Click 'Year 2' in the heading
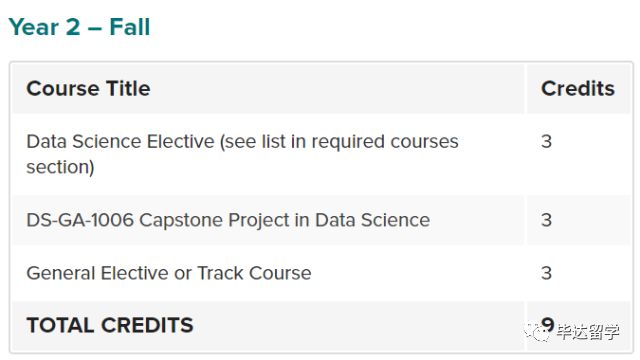640x360 pixels. (44, 27)
